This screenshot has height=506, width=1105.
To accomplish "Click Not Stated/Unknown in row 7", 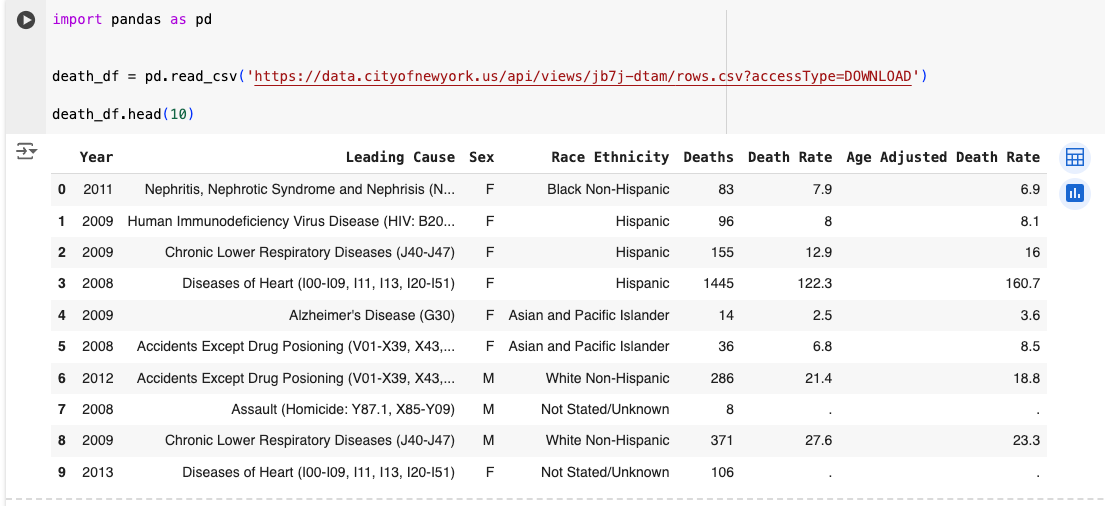I will click(605, 409).
